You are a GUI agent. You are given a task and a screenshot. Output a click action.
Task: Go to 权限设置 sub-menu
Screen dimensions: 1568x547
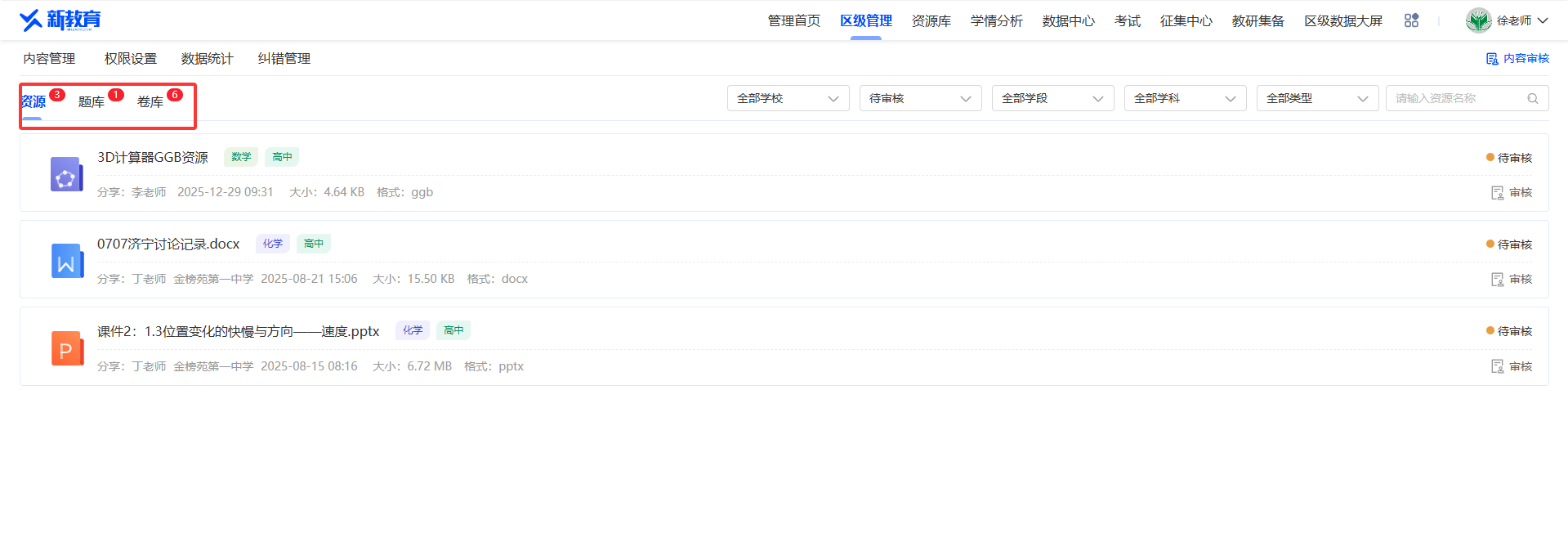tap(131, 59)
